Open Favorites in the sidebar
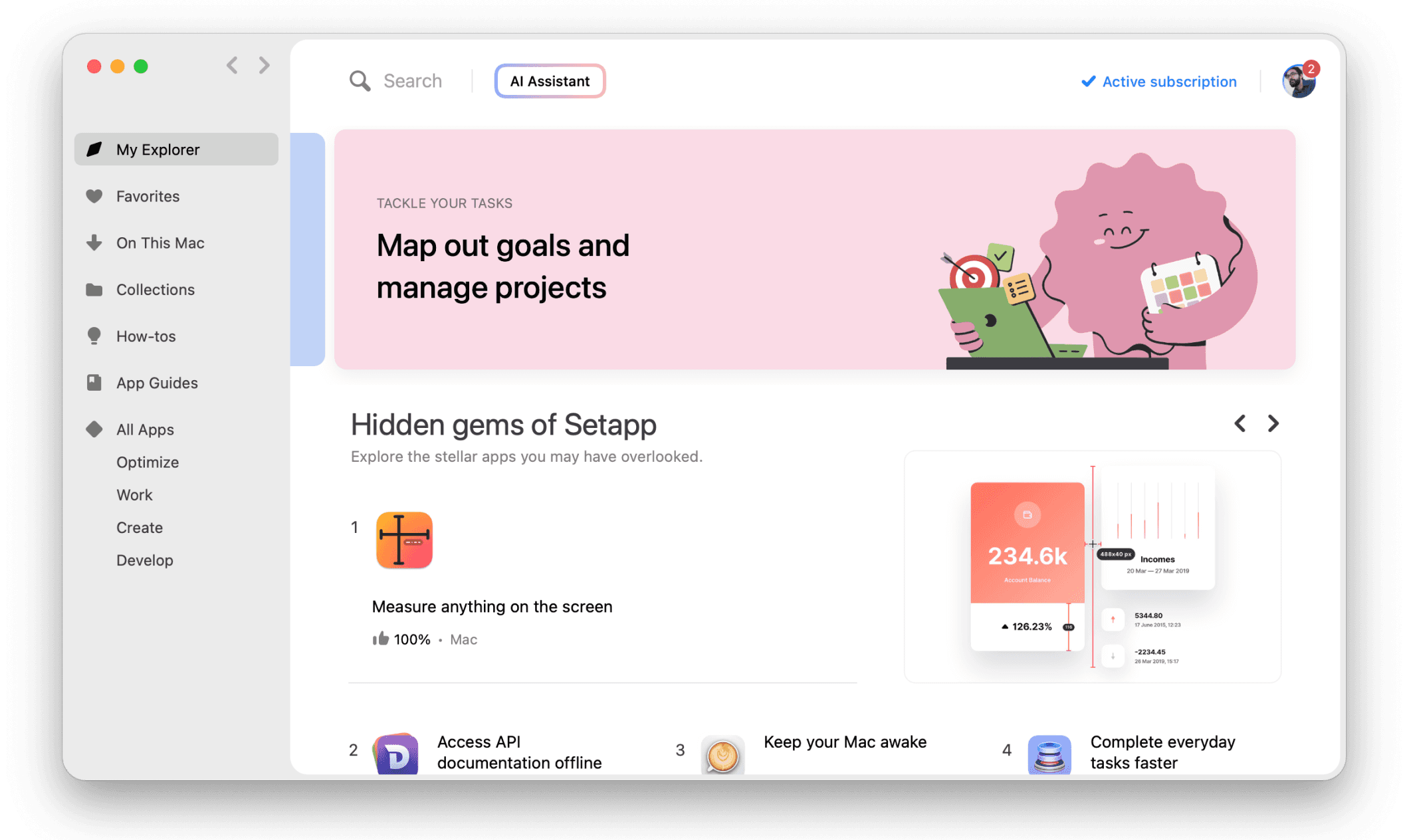Image resolution: width=1409 pixels, height=840 pixels. [x=148, y=196]
